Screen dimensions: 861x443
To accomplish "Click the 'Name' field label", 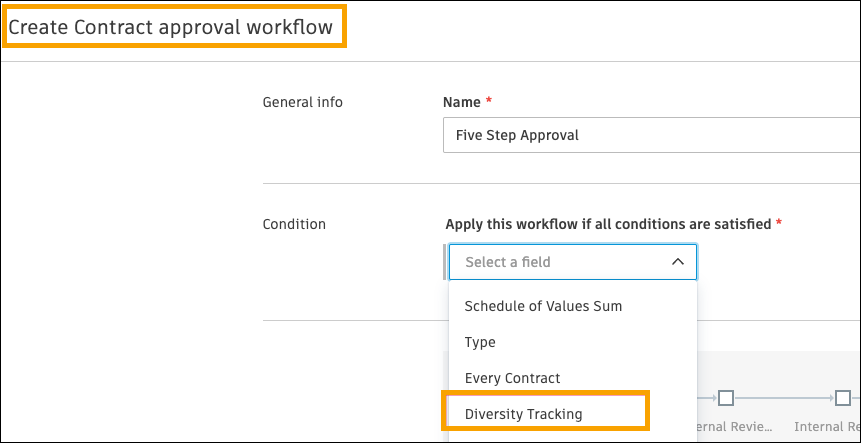I will click(x=461, y=102).
